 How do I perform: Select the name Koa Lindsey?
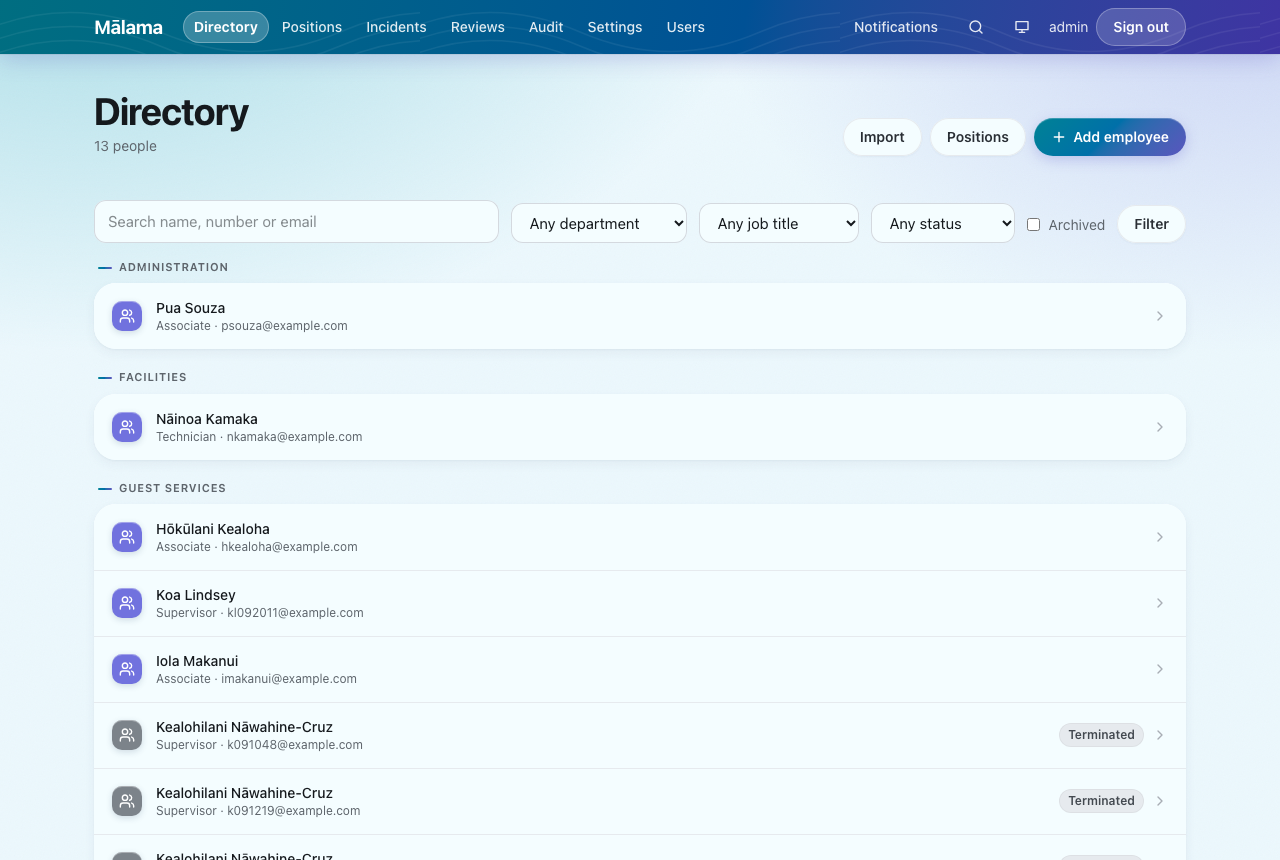coord(196,595)
